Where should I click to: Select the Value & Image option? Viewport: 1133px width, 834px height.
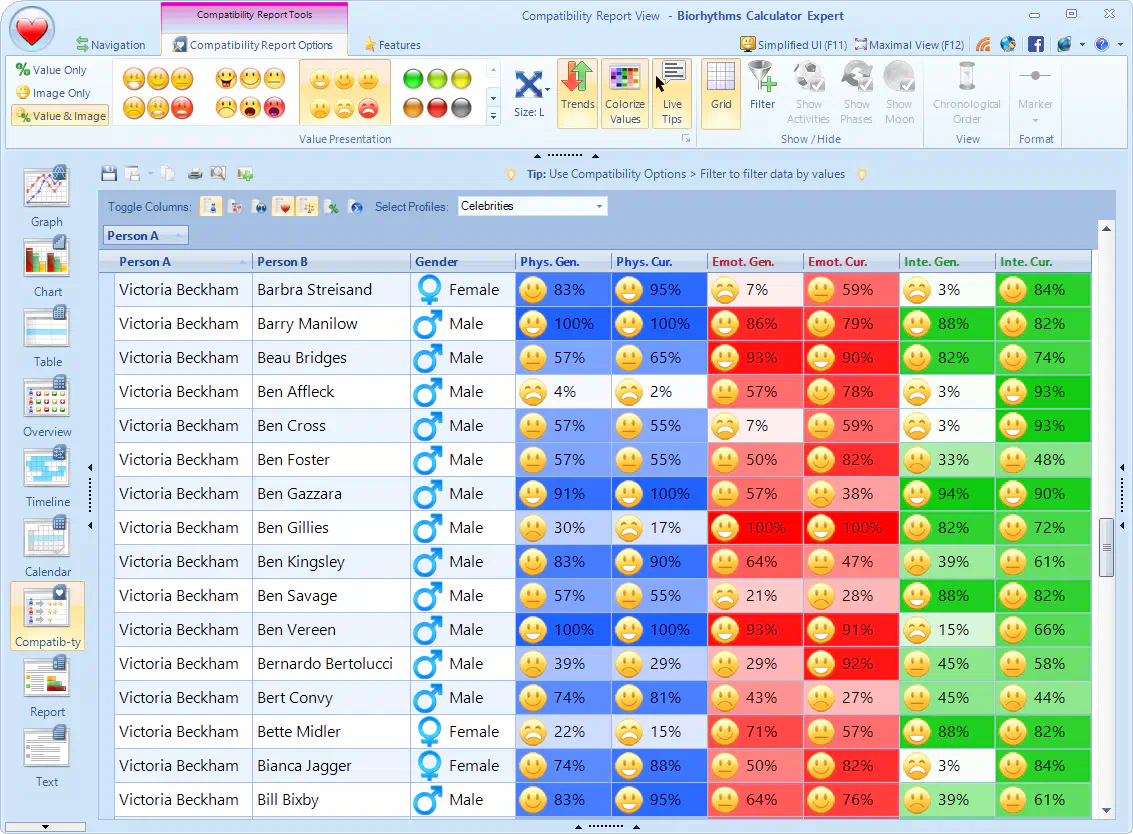61,116
